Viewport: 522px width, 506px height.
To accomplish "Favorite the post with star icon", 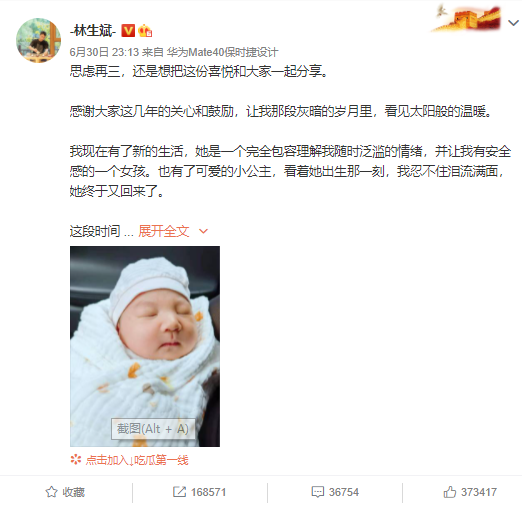I will [51, 492].
